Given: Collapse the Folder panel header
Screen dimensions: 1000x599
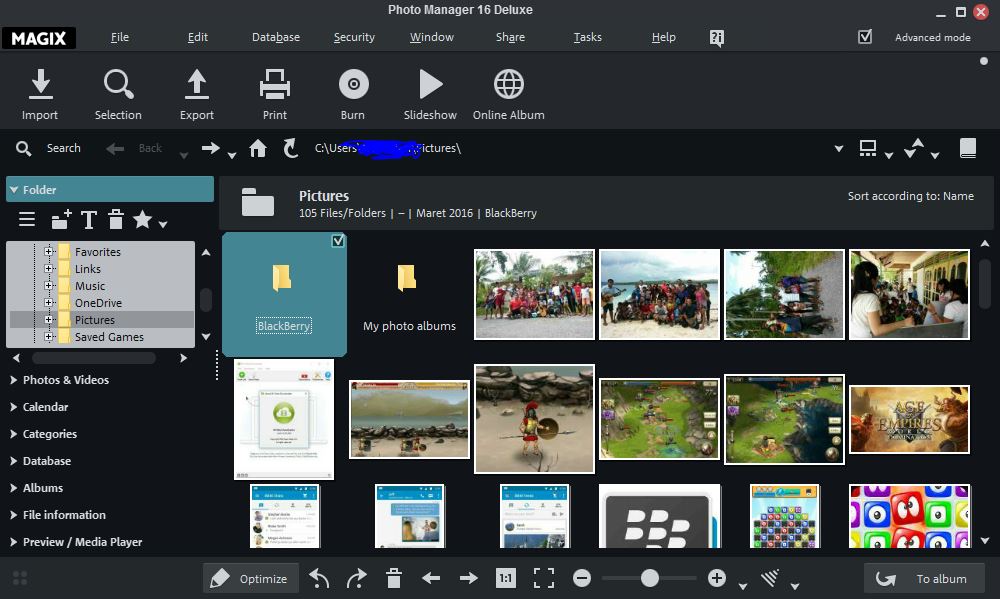Looking at the screenshot, I should [110, 189].
